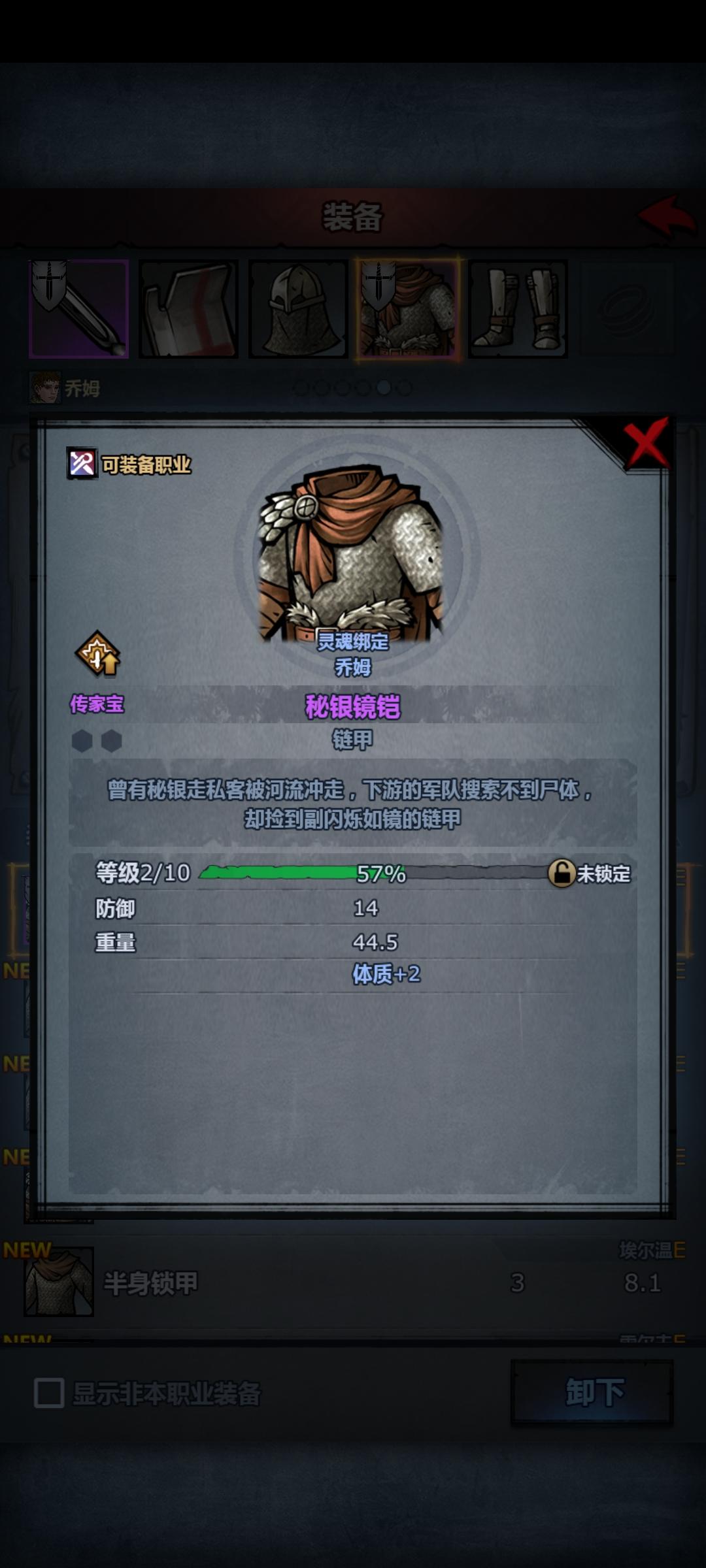Tap the red back arrow
This screenshot has width=706, height=1568.
(x=667, y=216)
